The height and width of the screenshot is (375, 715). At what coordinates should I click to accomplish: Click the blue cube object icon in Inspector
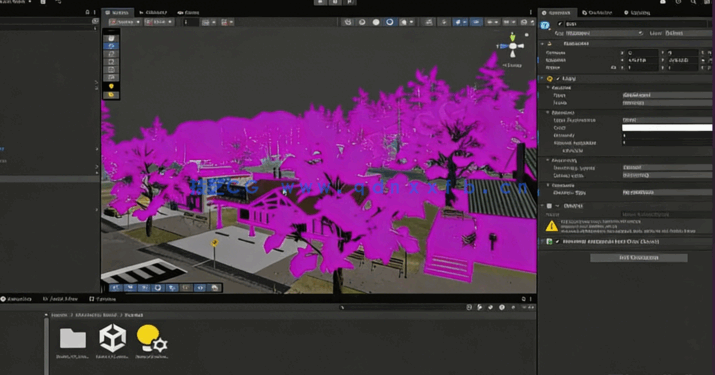click(x=545, y=26)
